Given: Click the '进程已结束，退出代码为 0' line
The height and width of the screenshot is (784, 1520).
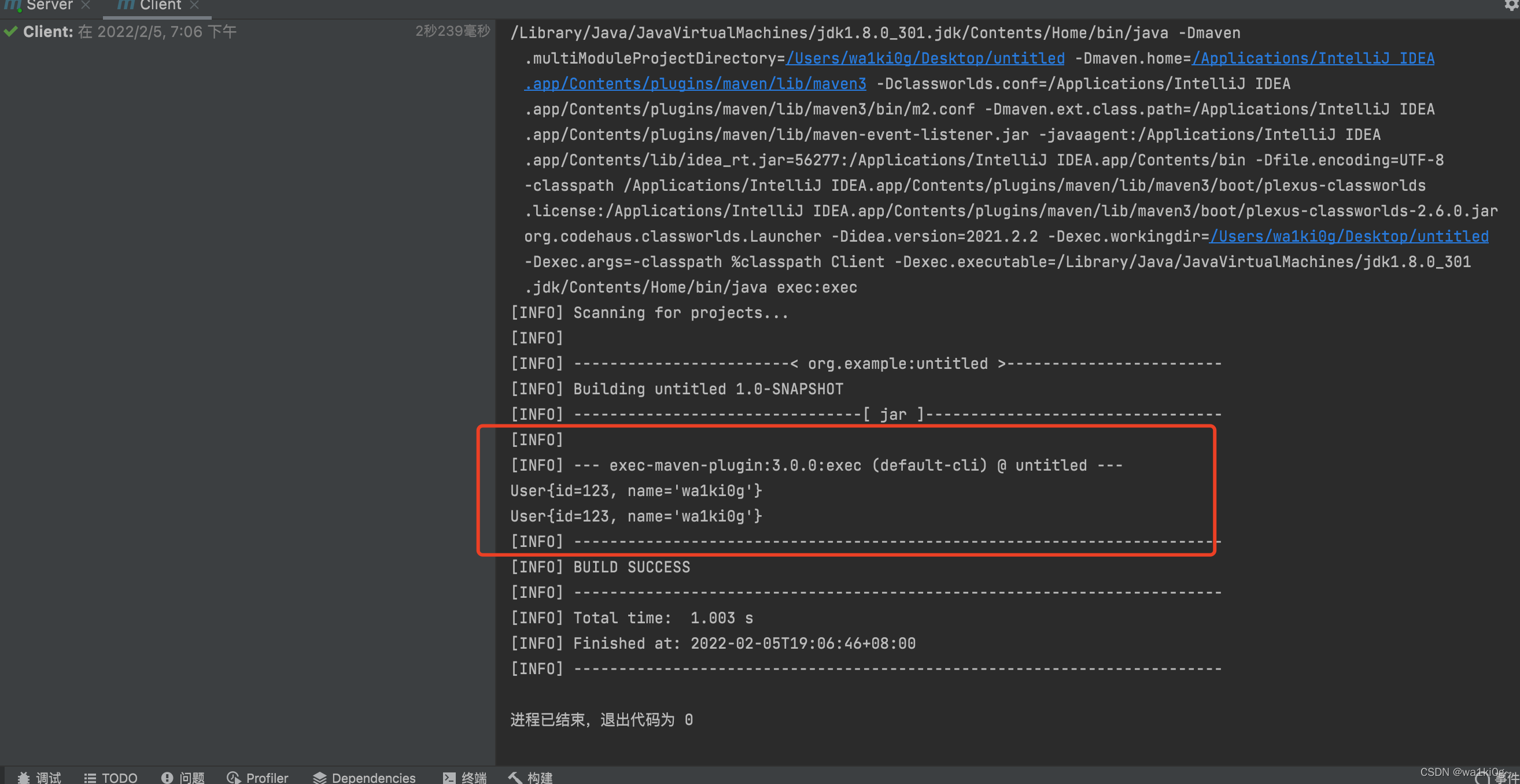Looking at the screenshot, I should tap(602, 719).
